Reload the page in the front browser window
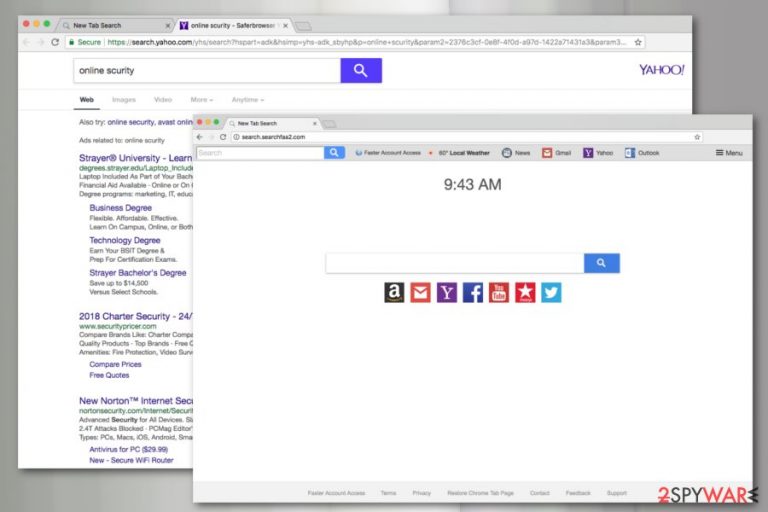768x512 pixels. tap(223, 137)
